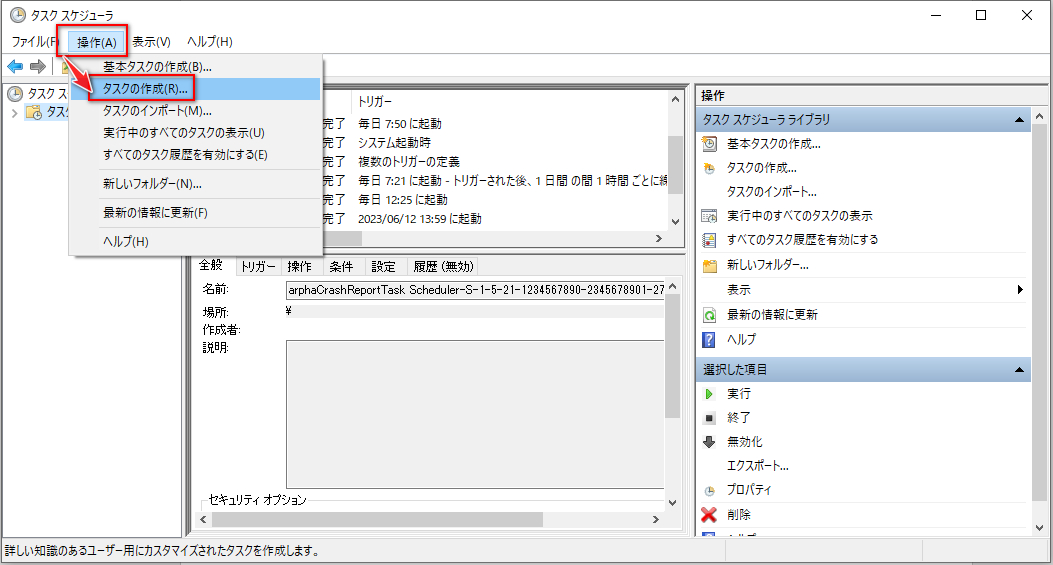
Task: Switch to the 条件 tab
Action: coord(341,267)
